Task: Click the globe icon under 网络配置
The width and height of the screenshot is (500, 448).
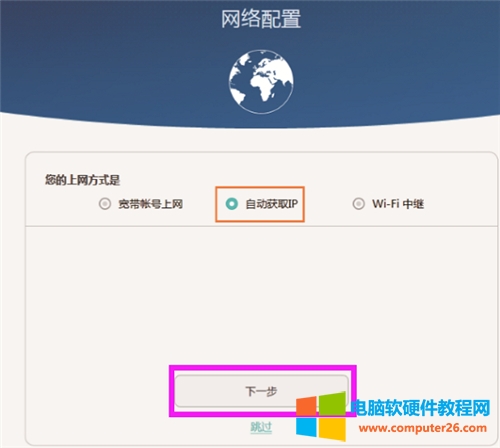Action: [x=261, y=81]
